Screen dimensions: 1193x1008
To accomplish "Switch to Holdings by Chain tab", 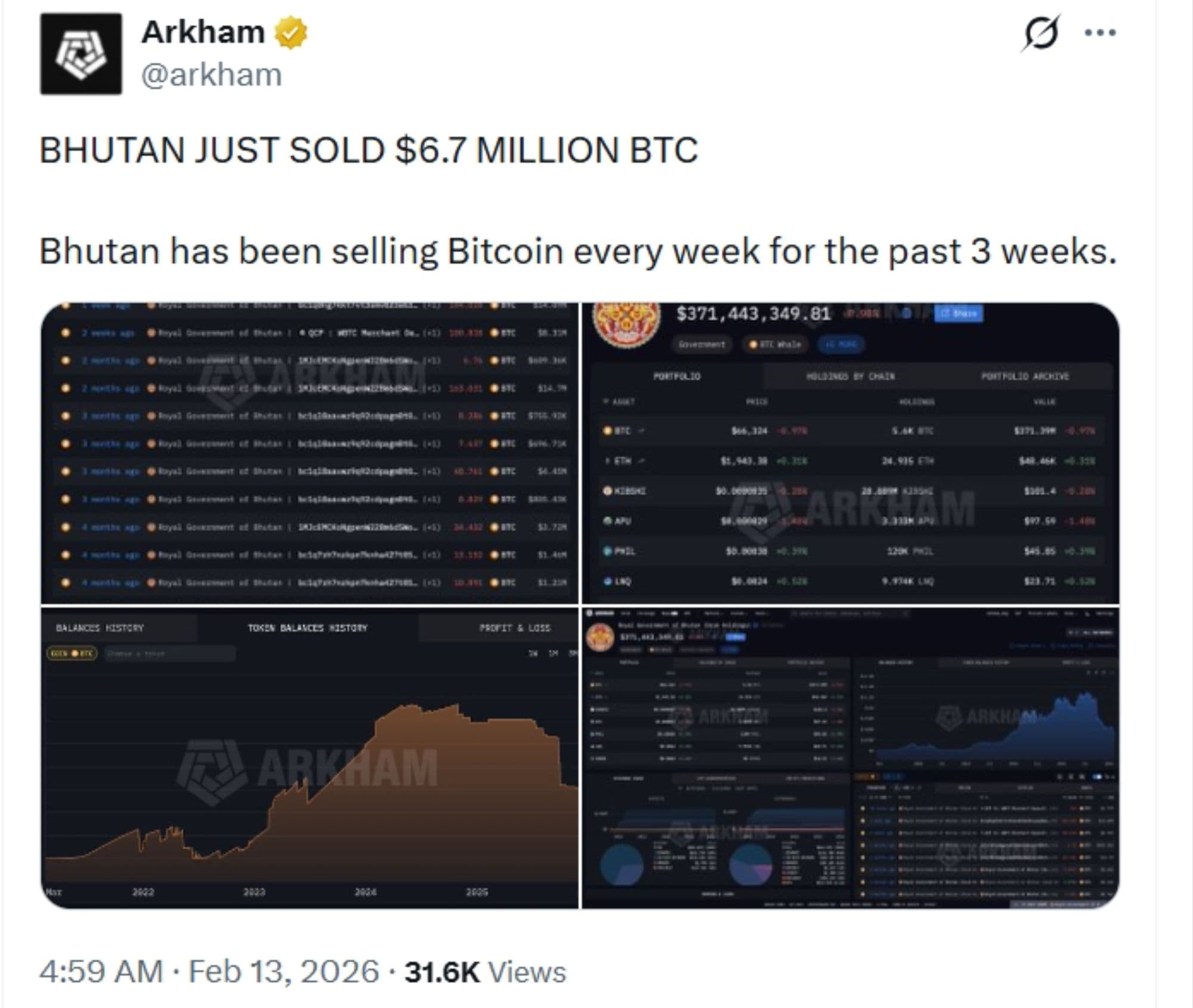I will click(850, 376).
